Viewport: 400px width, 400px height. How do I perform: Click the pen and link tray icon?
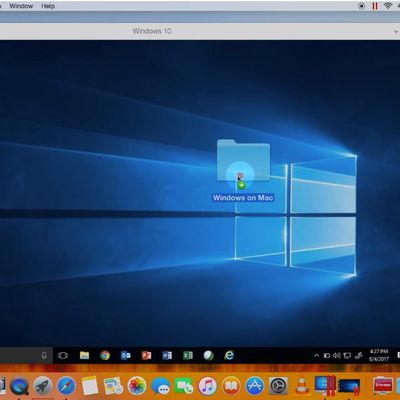pos(359,356)
